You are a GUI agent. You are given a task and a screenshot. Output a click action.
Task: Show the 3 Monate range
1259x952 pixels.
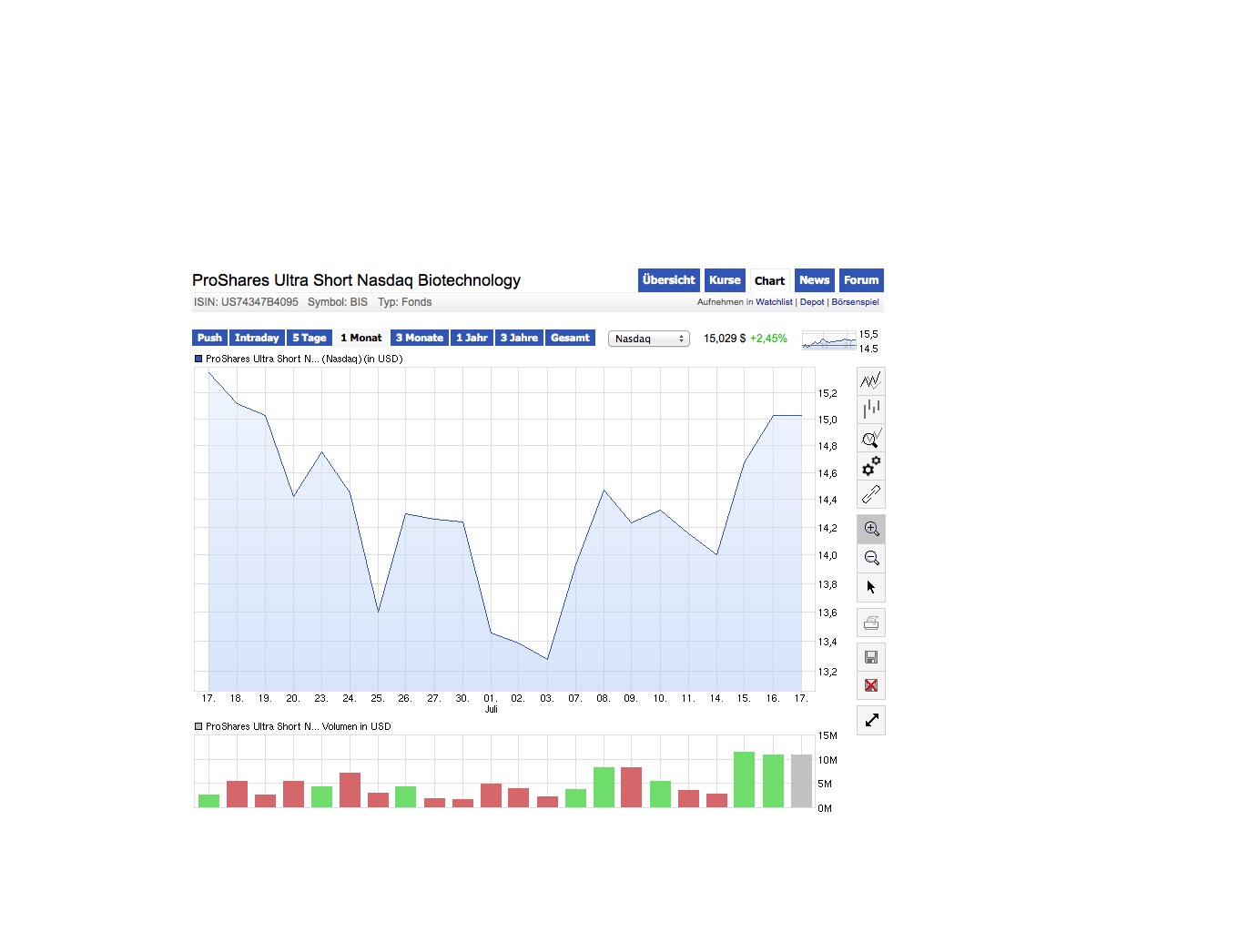point(420,338)
